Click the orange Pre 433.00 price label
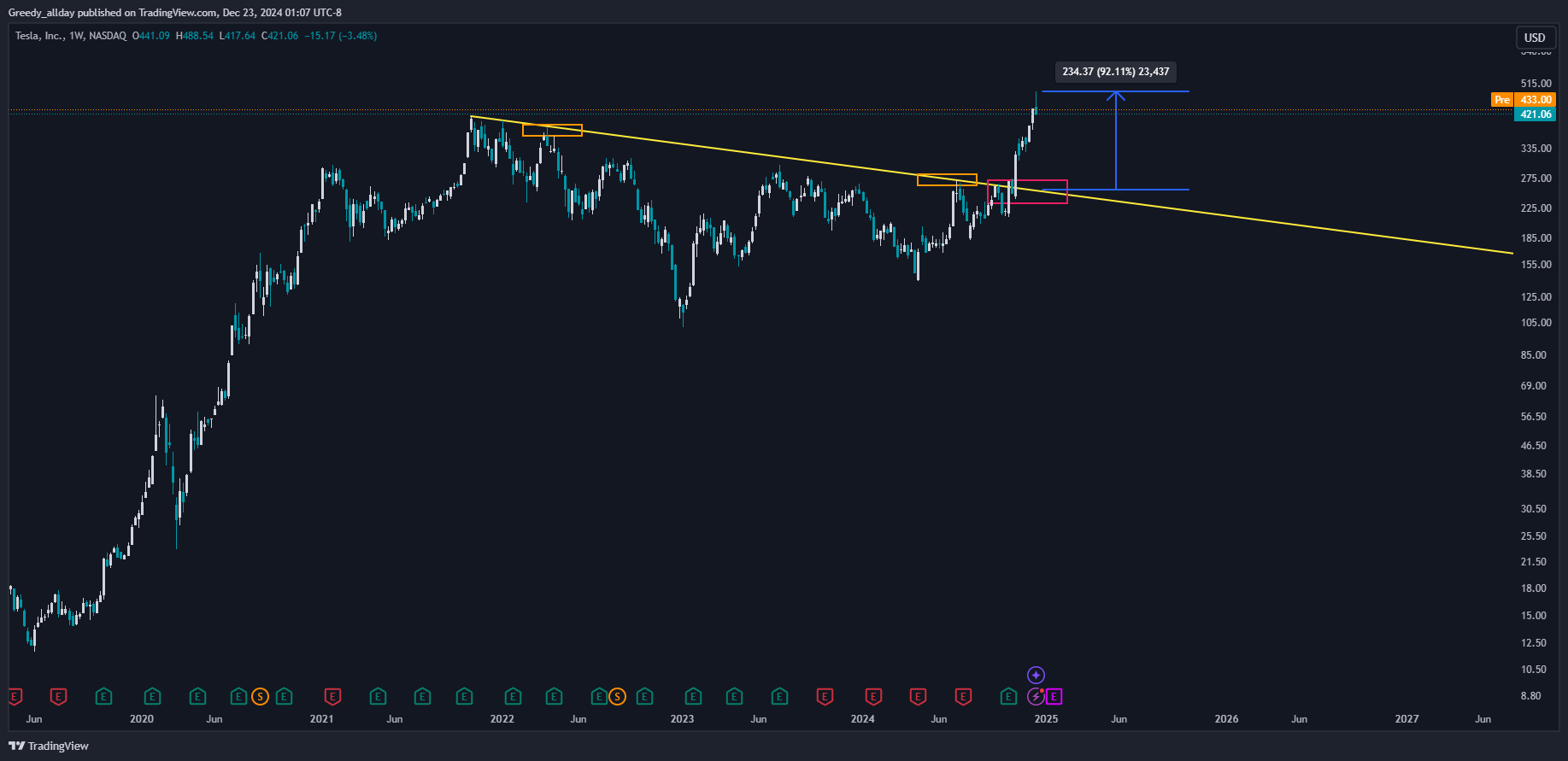The height and width of the screenshot is (761, 1568). coord(1523,100)
